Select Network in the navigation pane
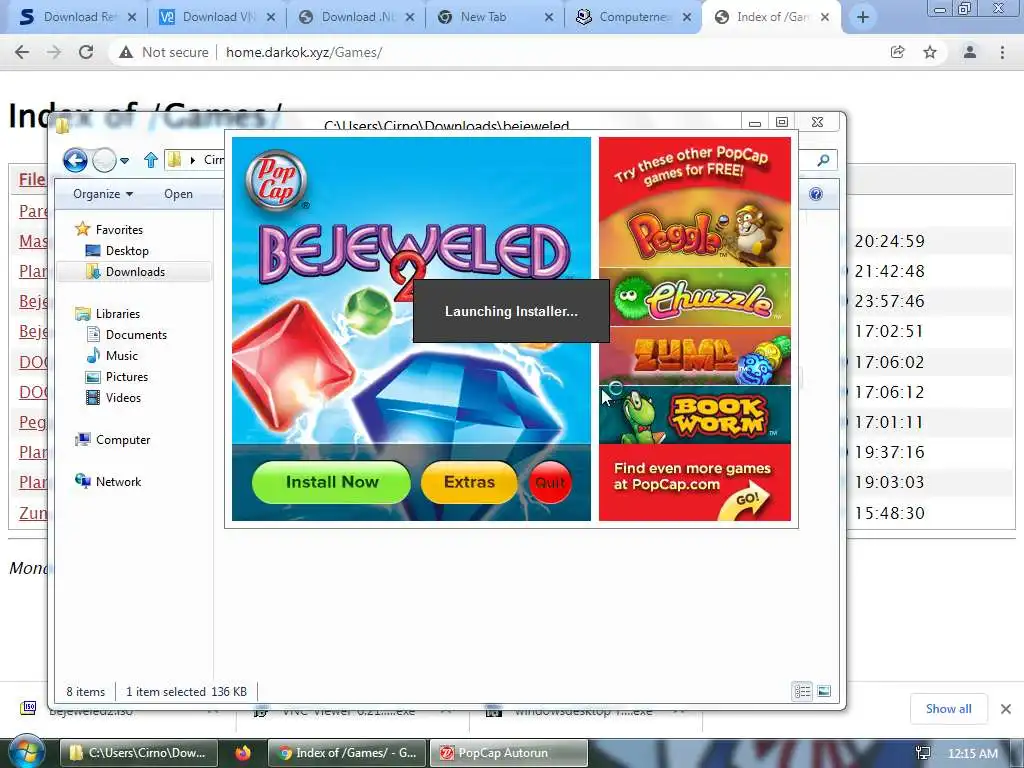Image resolution: width=1024 pixels, height=768 pixels. [118, 481]
